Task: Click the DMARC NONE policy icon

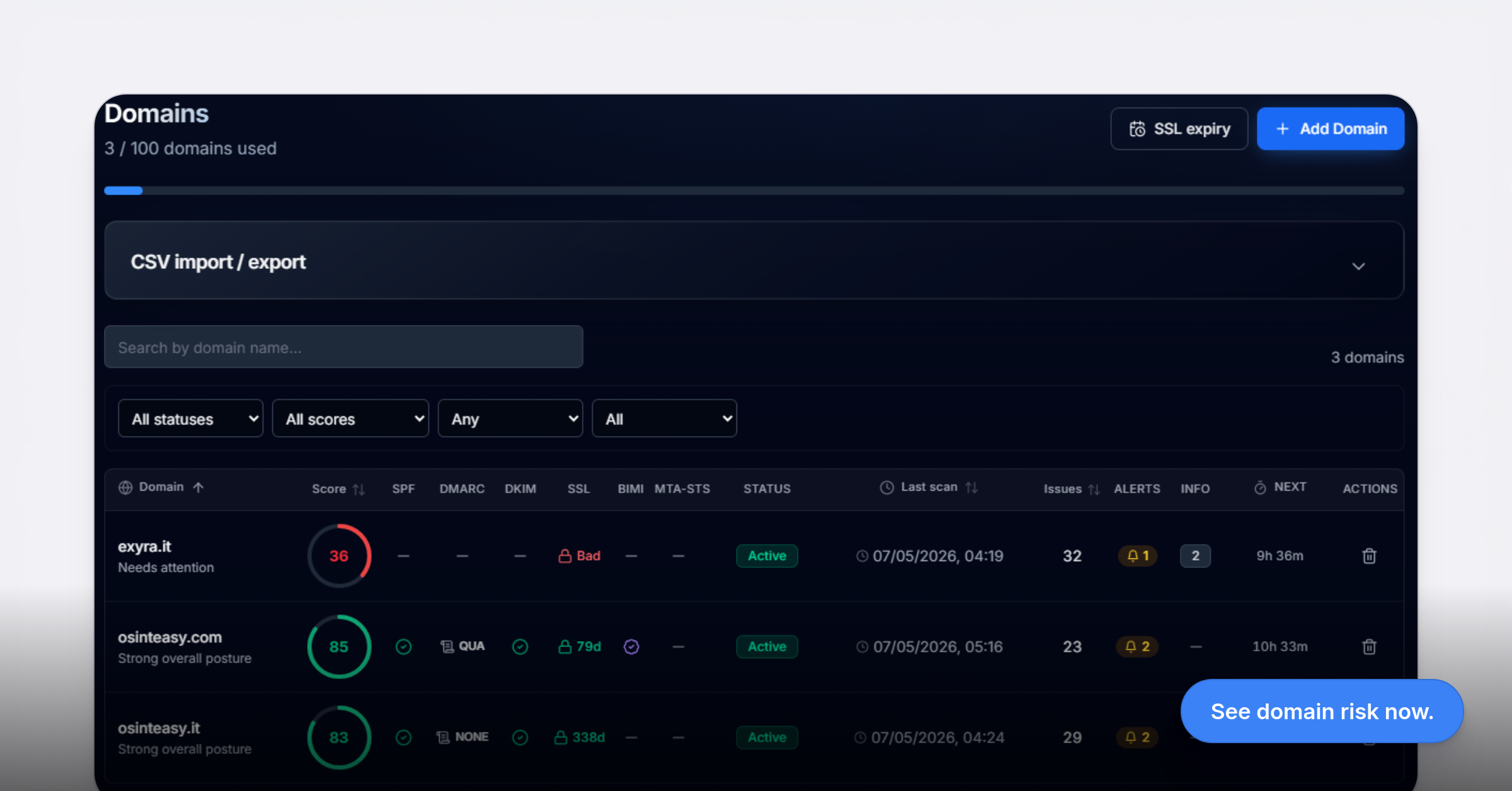Action: click(443, 737)
